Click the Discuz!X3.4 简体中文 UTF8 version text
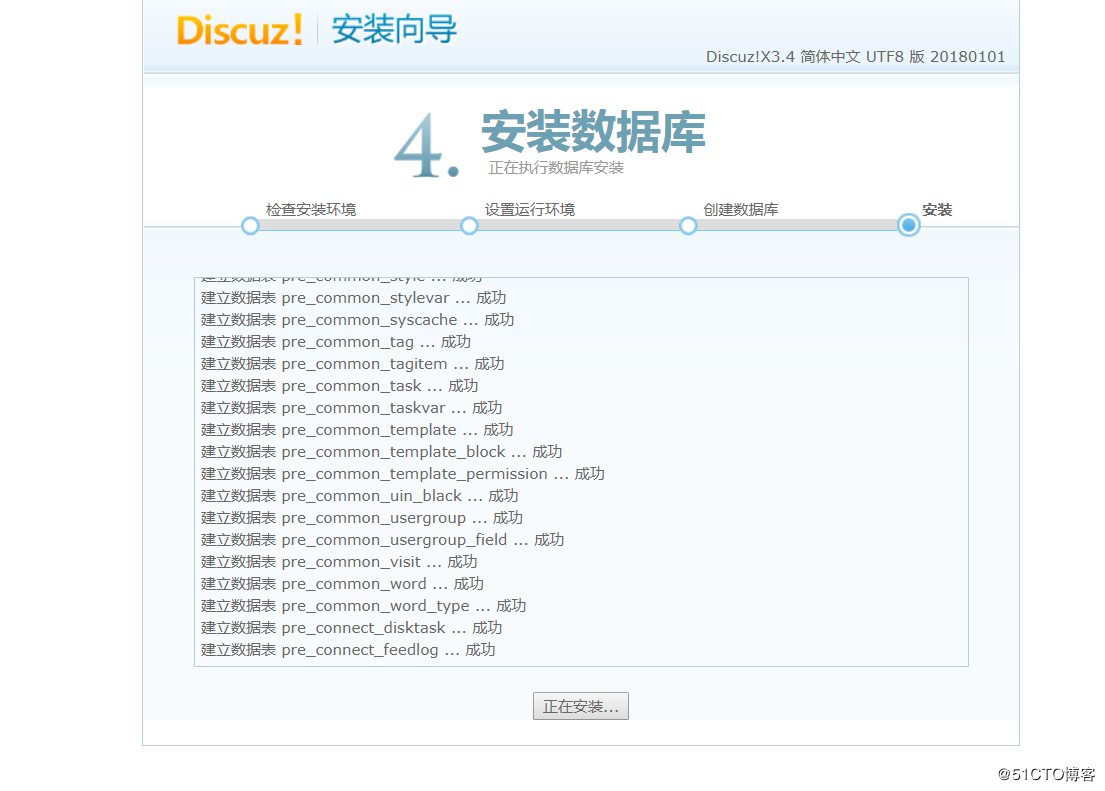This screenshot has width=1105, height=791. [x=856, y=56]
